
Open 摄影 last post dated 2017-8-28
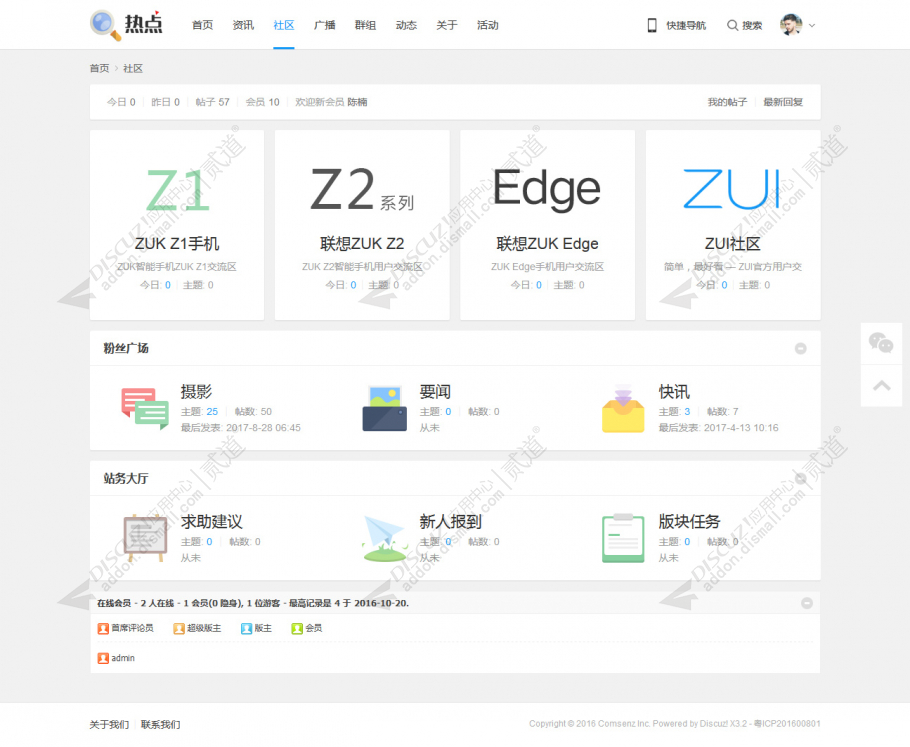point(263,428)
